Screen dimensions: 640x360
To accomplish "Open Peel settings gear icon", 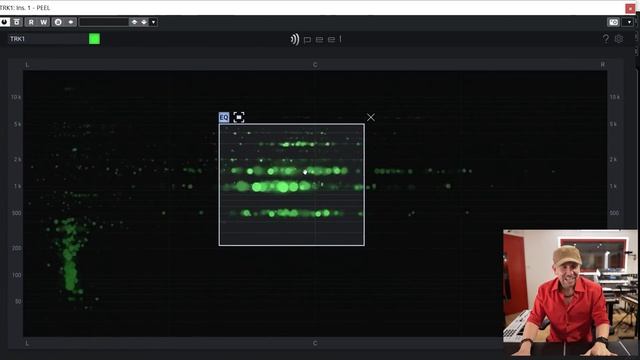I will coord(619,39).
